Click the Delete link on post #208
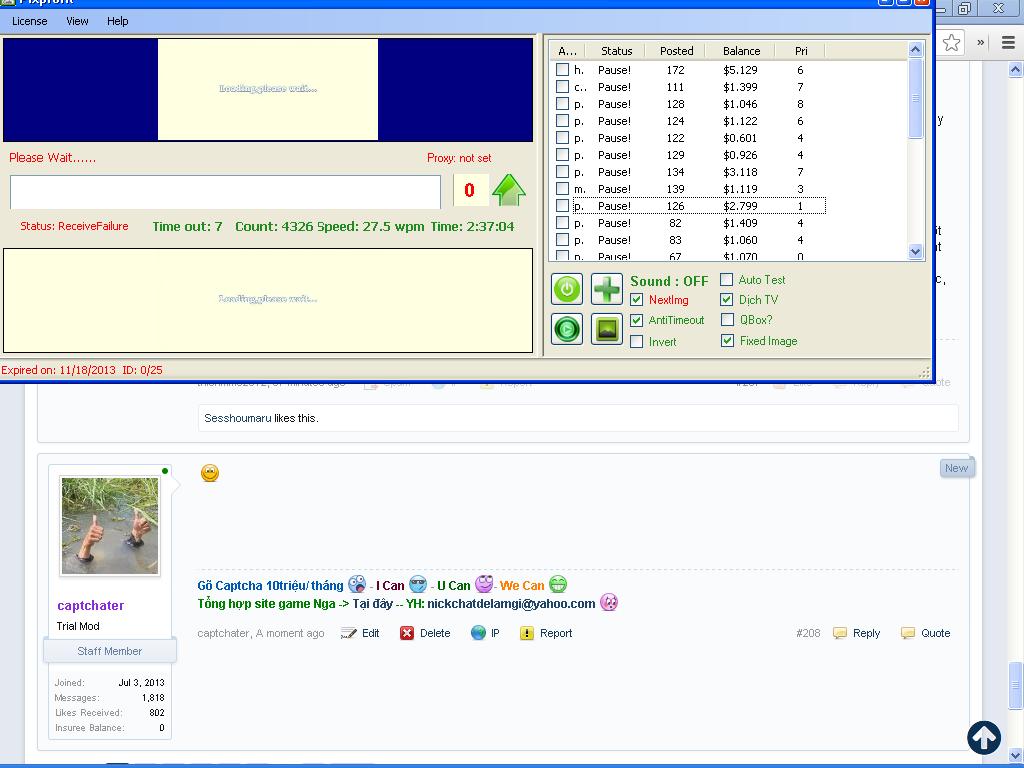Screen dimensions: 1024x768 pyautogui.click(x=435, y=633)
